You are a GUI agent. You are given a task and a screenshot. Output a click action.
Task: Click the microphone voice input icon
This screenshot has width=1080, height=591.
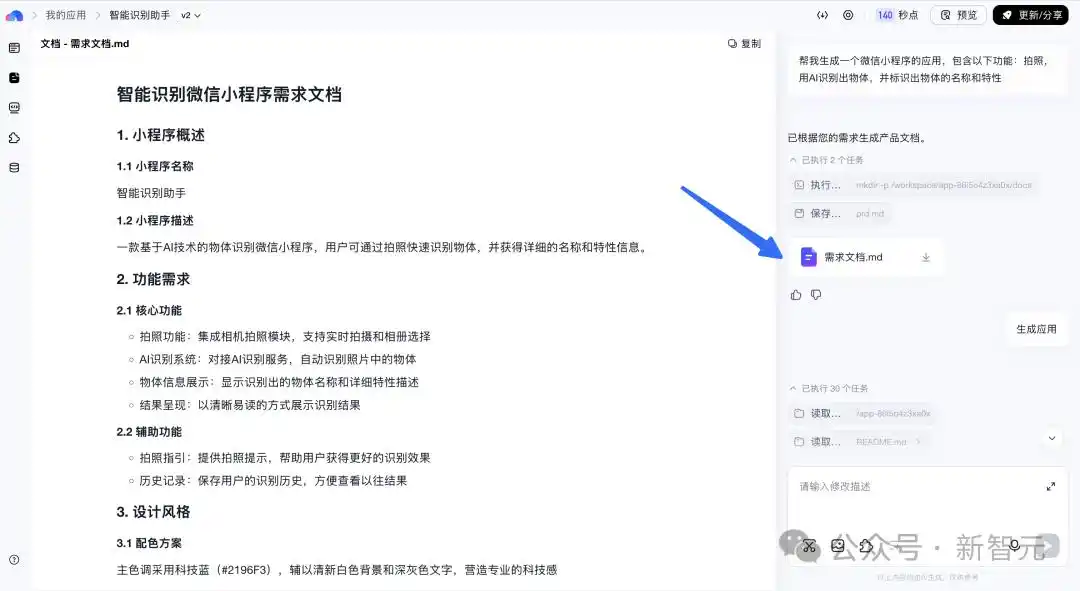tap(1015, 546)
